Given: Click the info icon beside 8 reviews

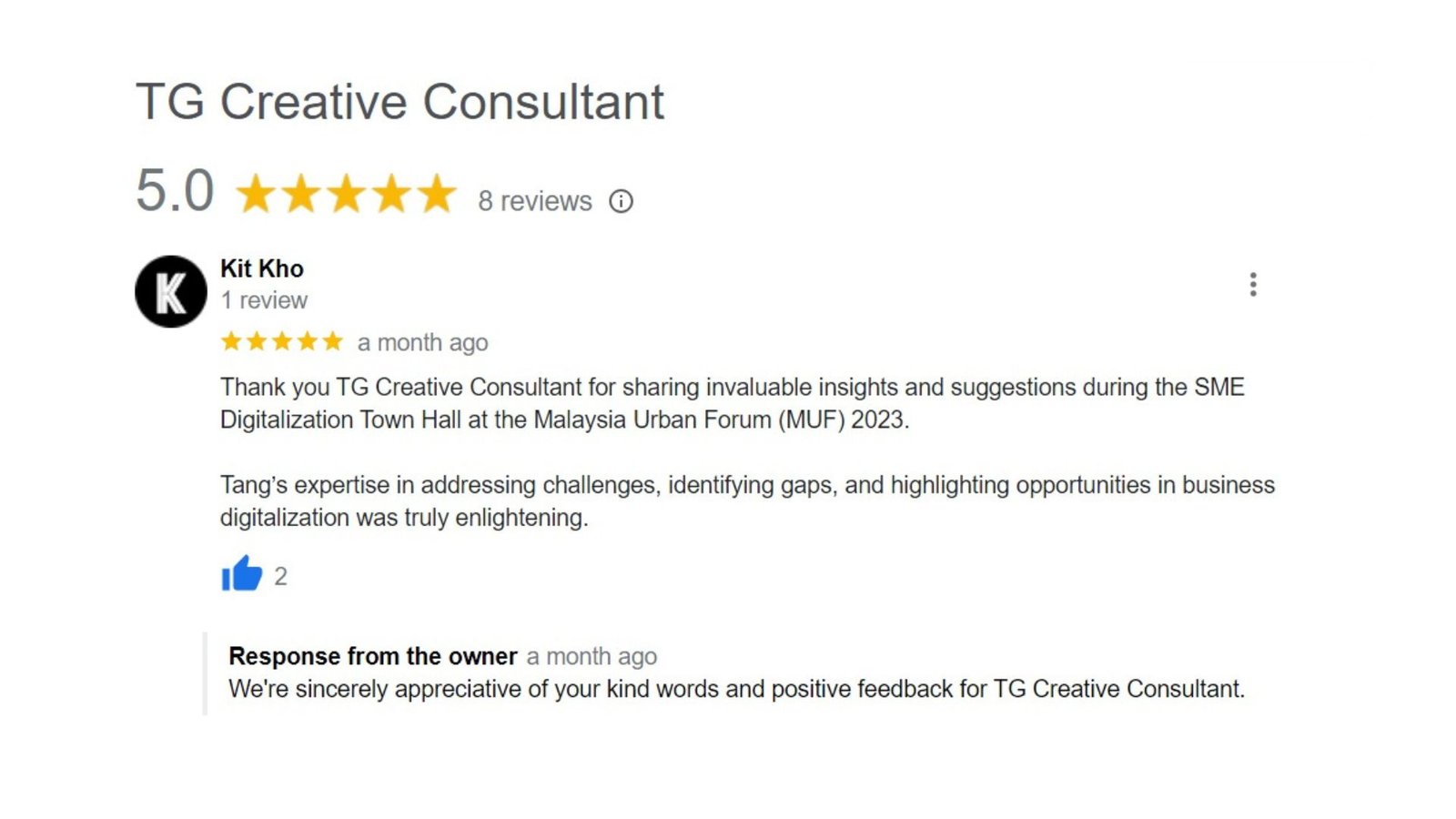Looking at the screenshot, I should click(x=621, y=201).
